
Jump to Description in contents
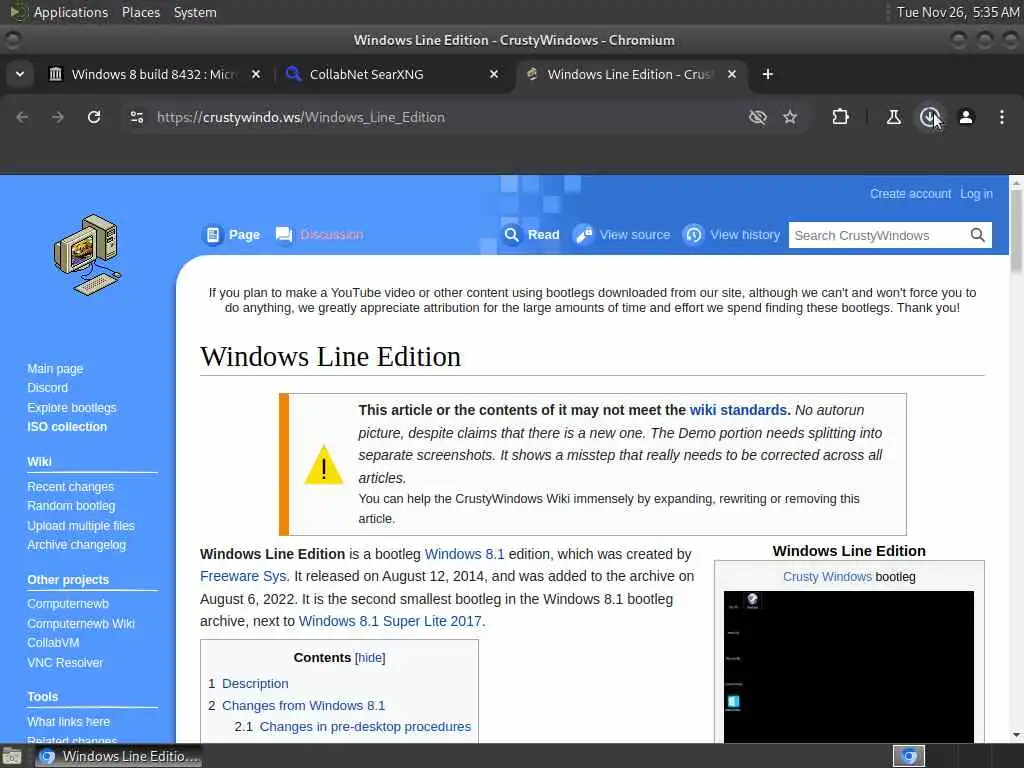pos(255,683)
